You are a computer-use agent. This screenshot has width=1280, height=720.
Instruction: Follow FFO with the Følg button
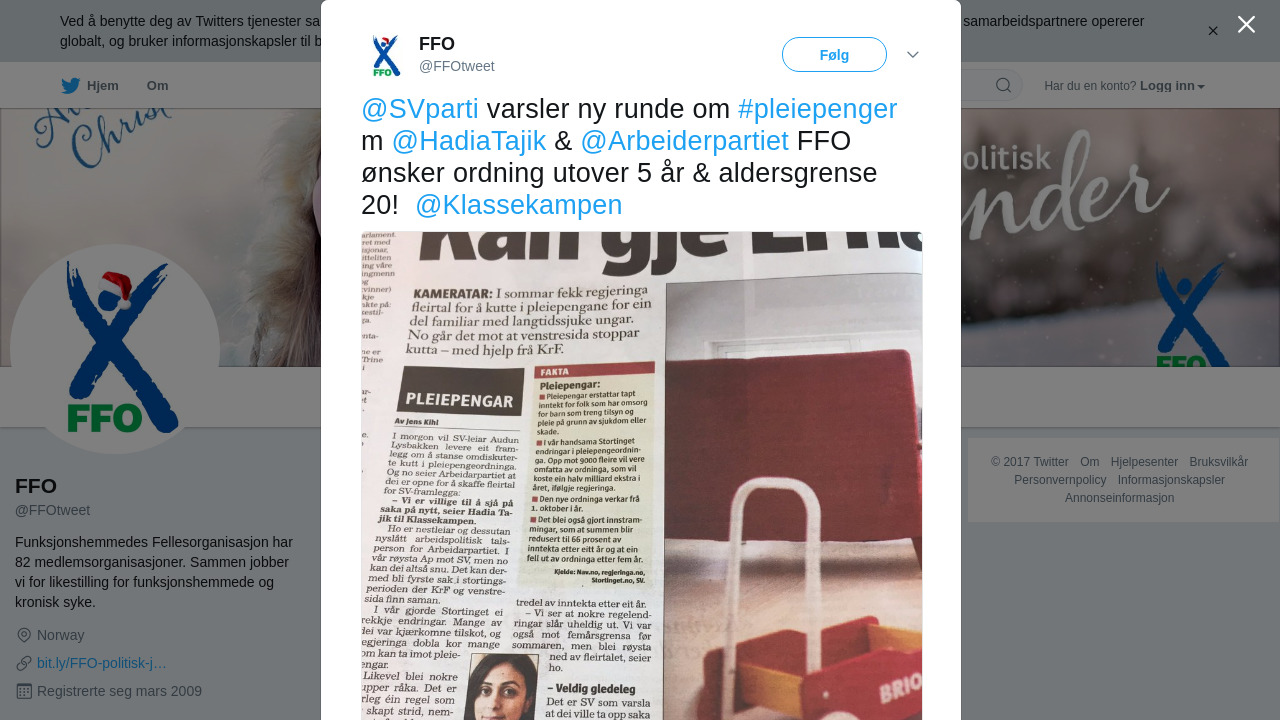(834, 55)
